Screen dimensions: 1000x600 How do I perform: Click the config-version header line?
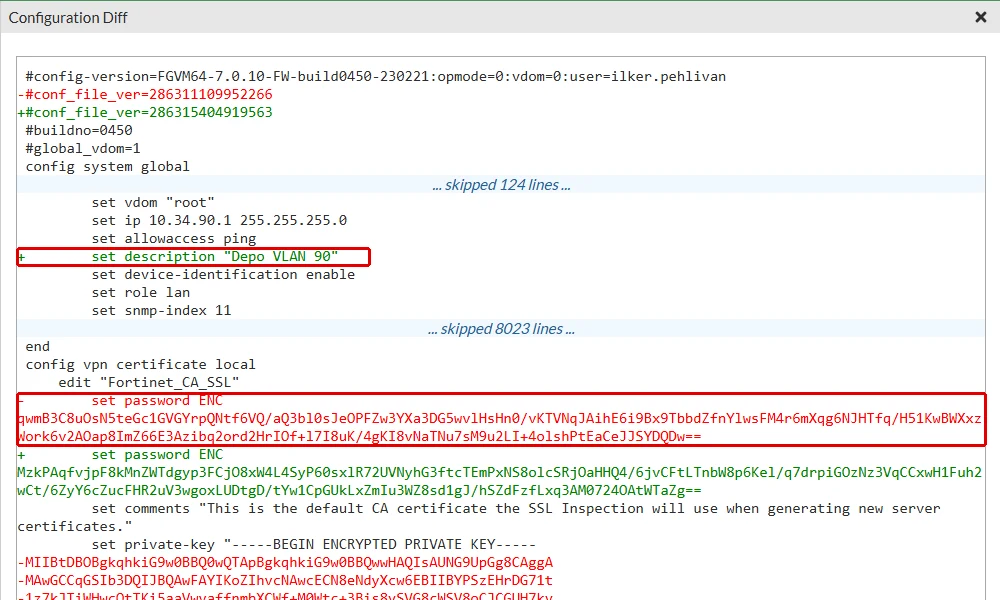coord(375,77)
